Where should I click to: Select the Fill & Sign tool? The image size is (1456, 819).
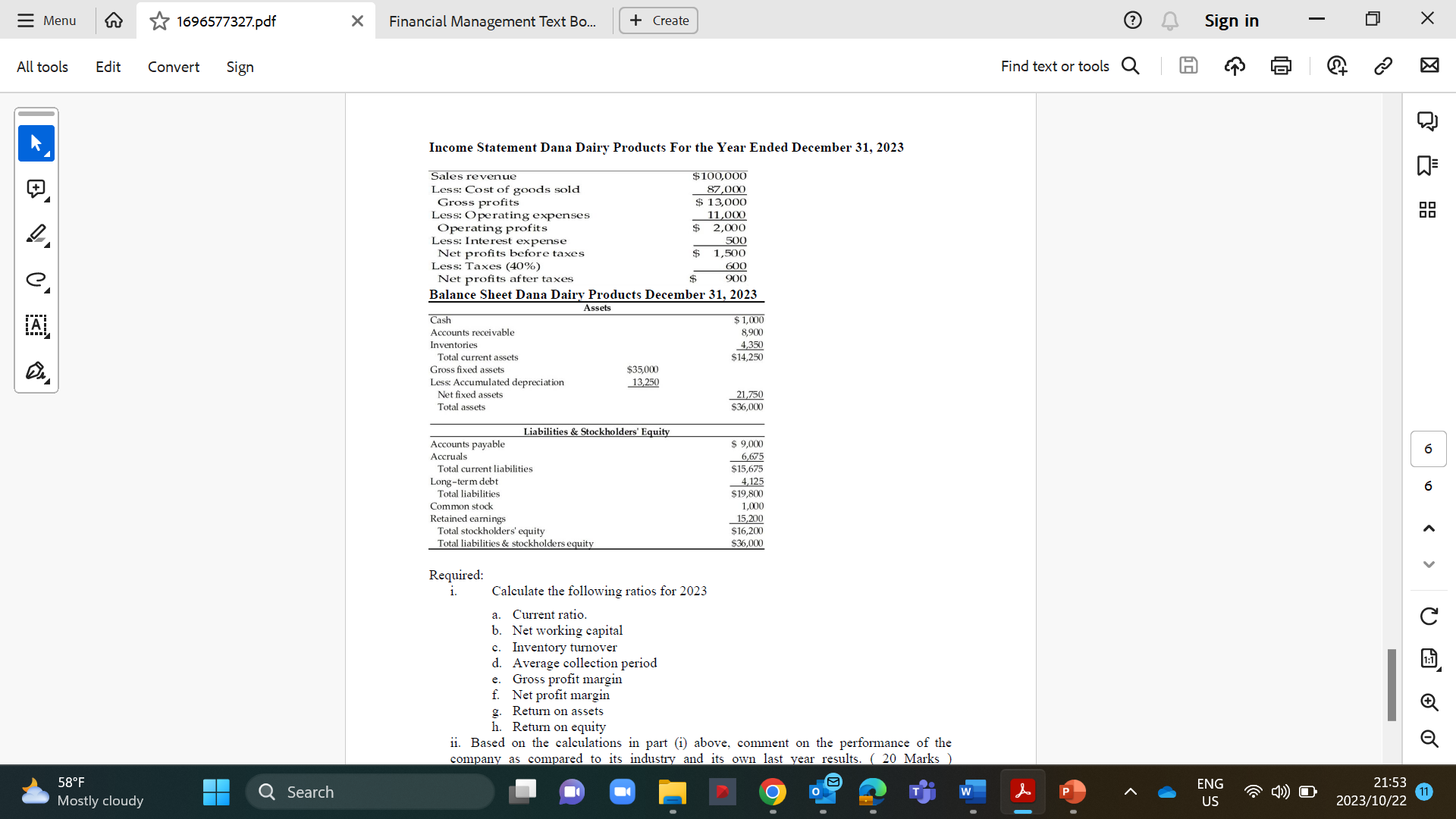[36, 372]
